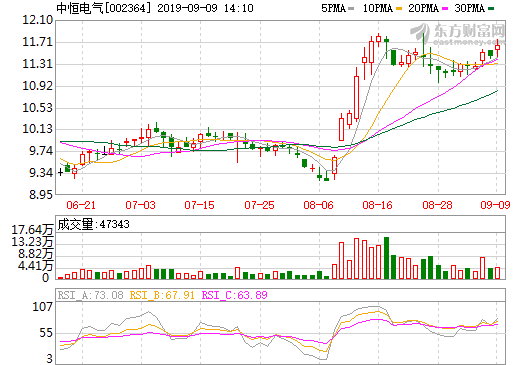
Task: Click the 11.71 price axis label
Action: (x=38, y=42)
